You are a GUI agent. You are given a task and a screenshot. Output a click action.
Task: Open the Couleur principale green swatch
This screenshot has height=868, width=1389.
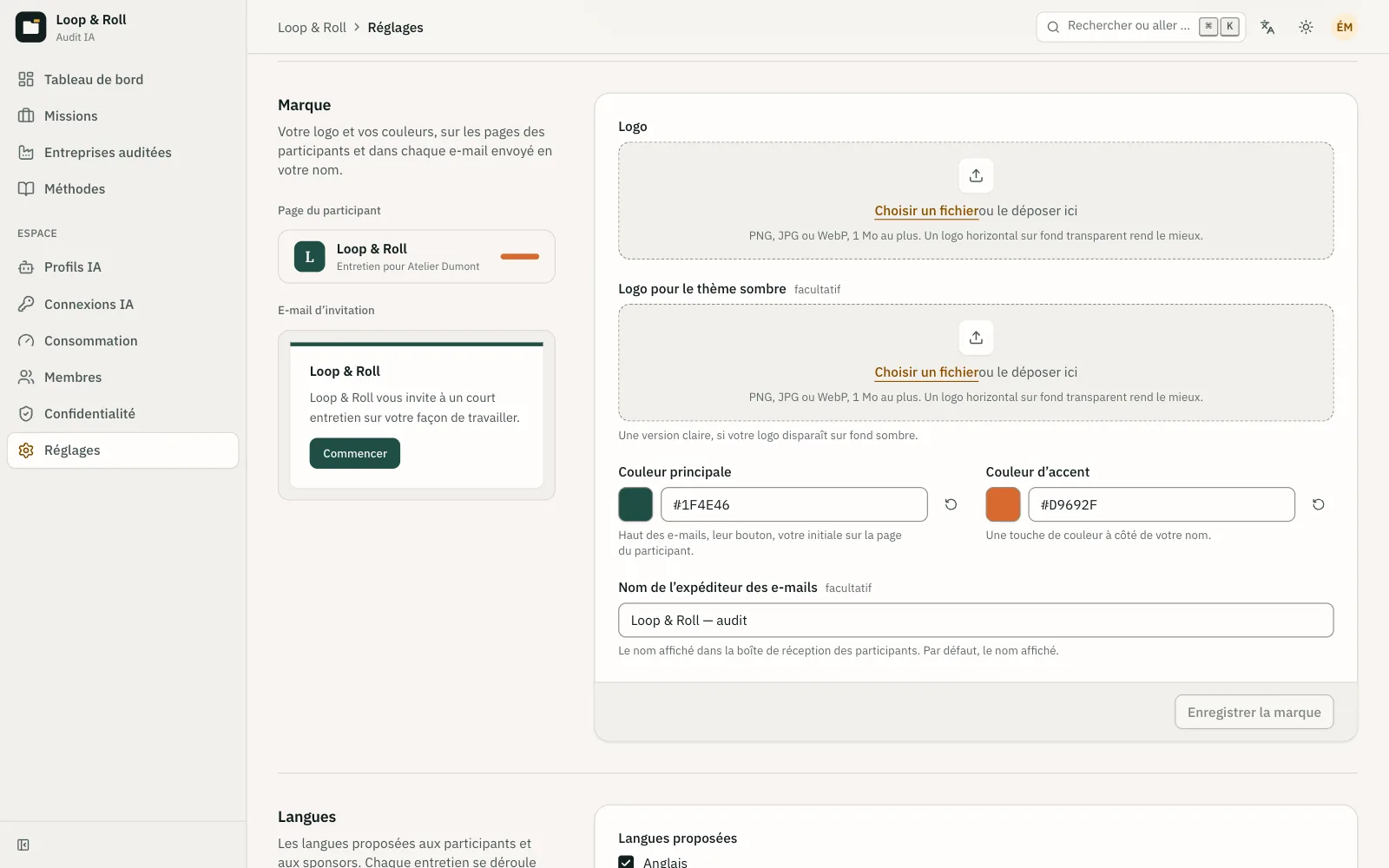635,504
